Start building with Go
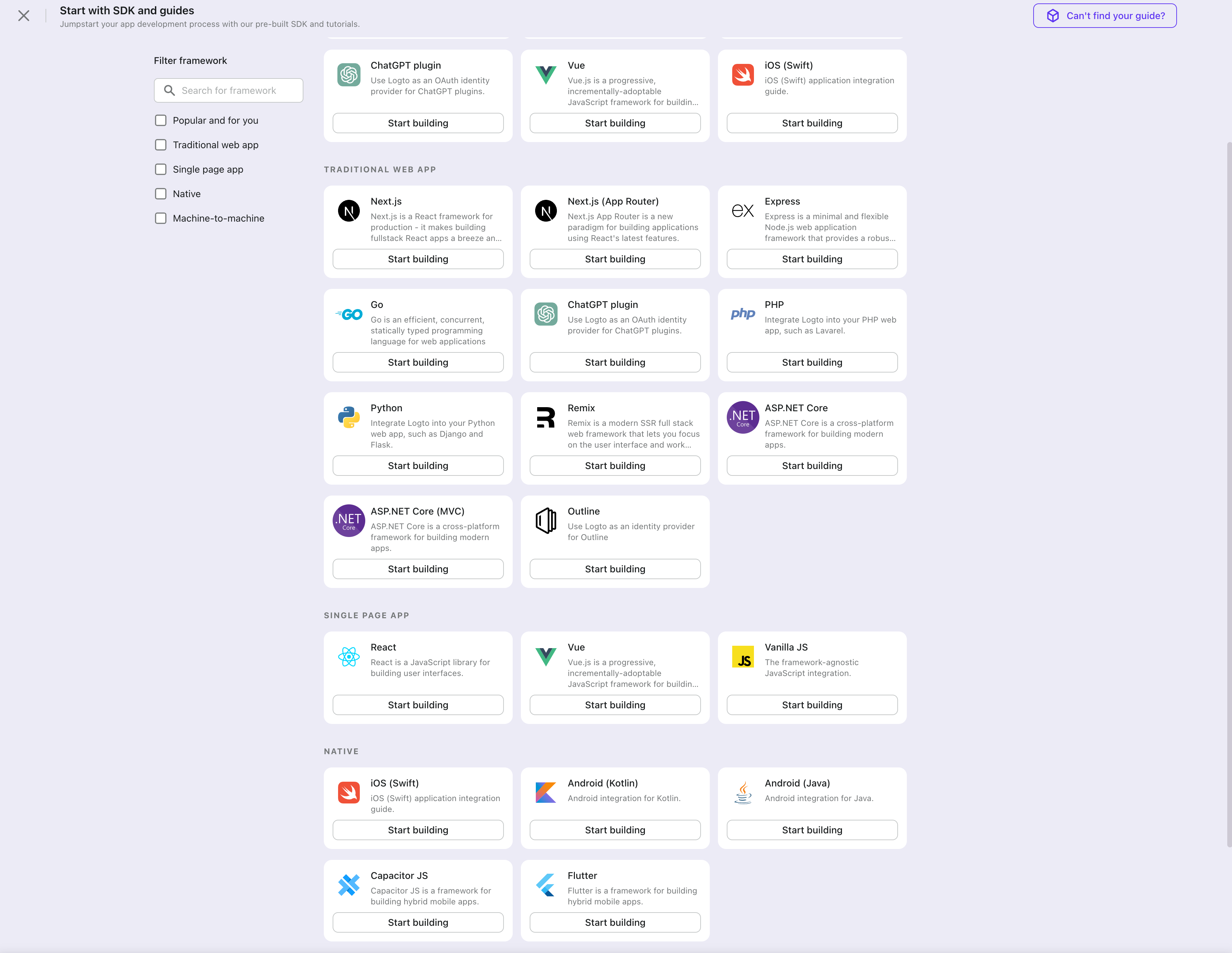 click(x=418, y=362)
